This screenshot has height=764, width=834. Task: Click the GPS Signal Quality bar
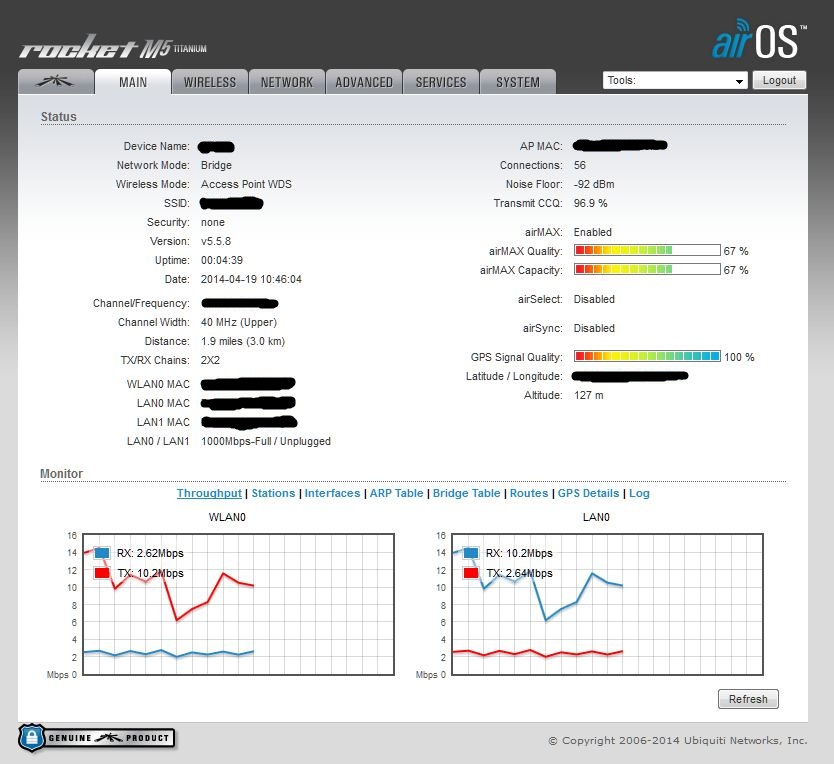click(647, 356)
